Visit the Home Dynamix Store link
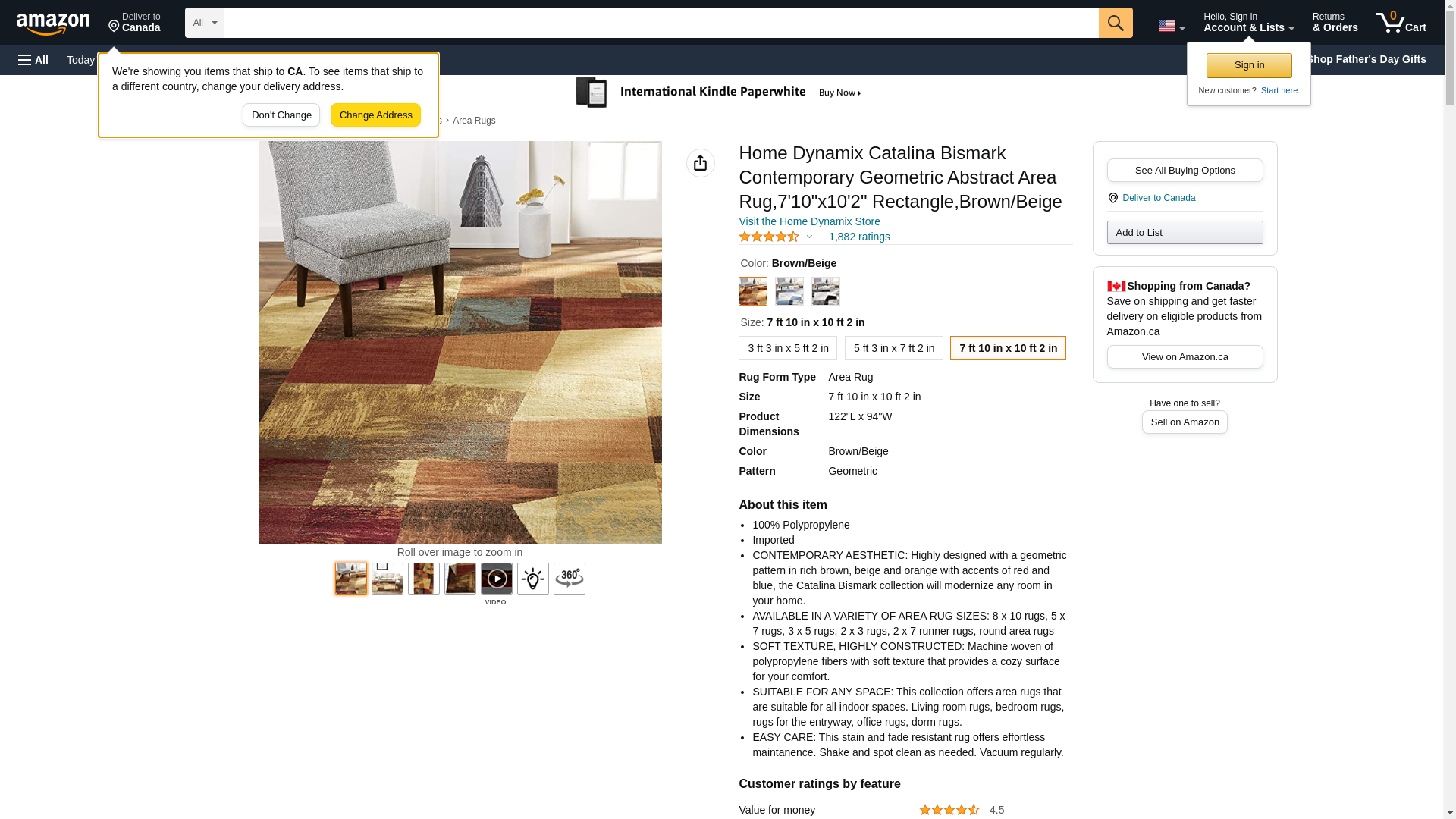This screenshot has height=819, width=1456. tap(809, 221)
